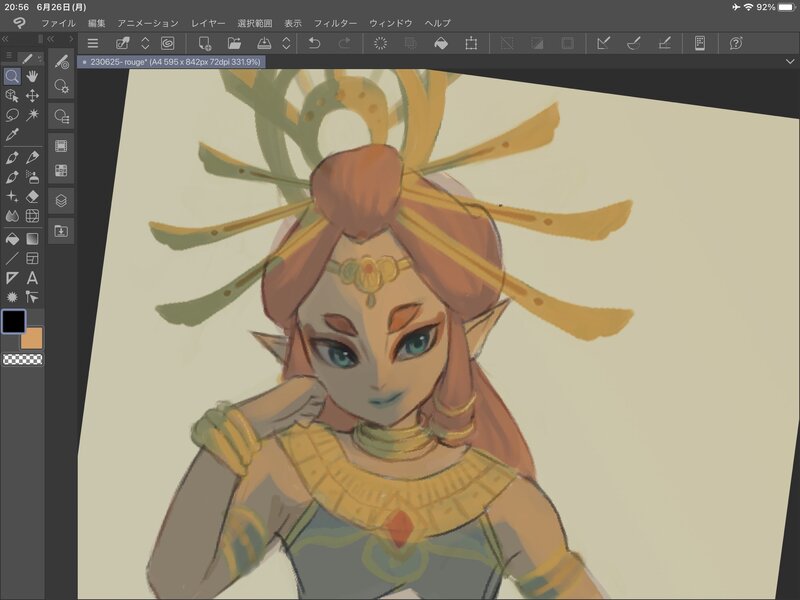Open the help question-mark support icon
The width and height of the screenshot is (800, 600).
click(736, 43)
